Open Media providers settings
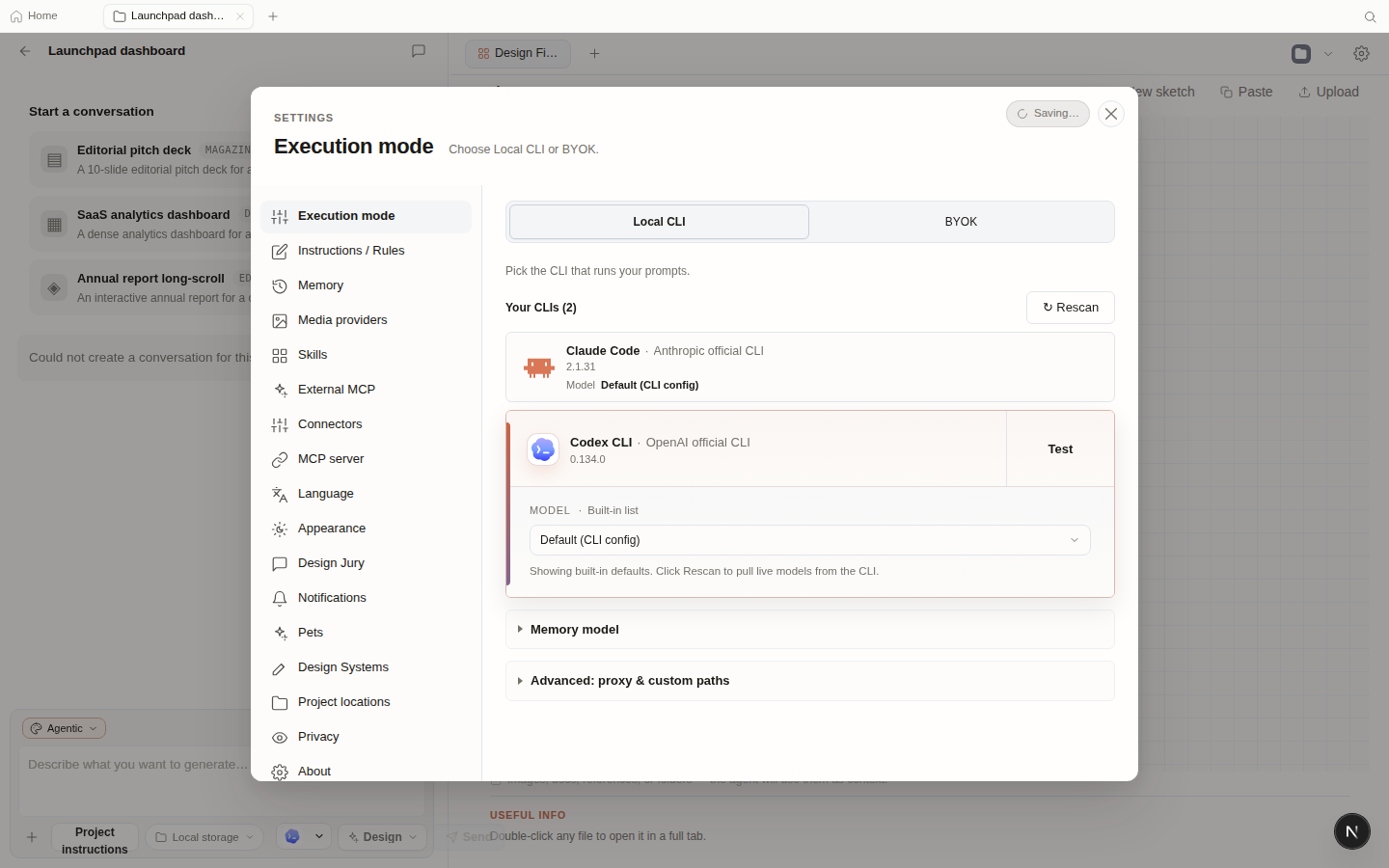The image size is (1389, 868). [x=366, y=320]
